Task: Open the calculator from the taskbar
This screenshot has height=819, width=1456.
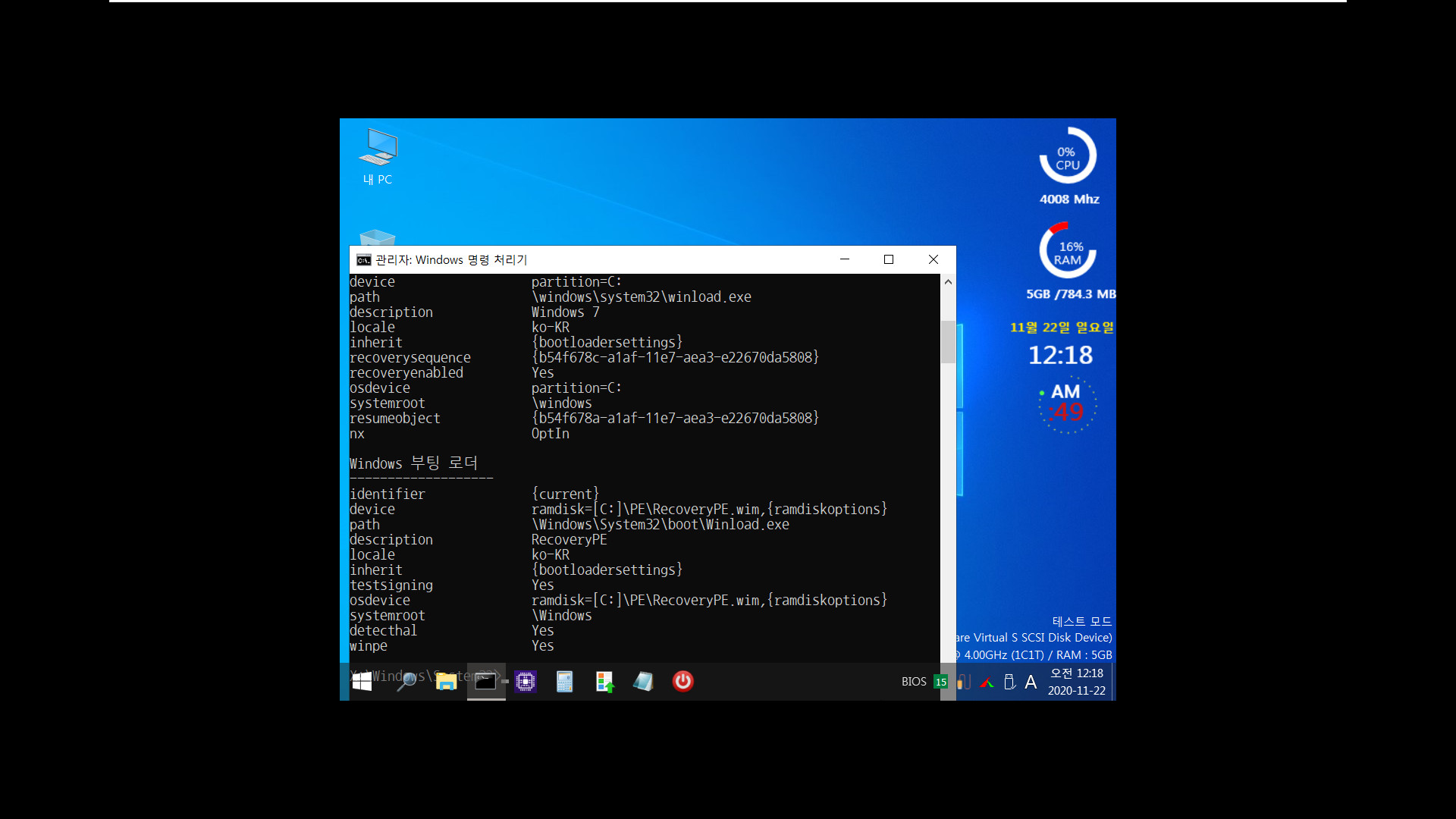Action: [564, 681]
